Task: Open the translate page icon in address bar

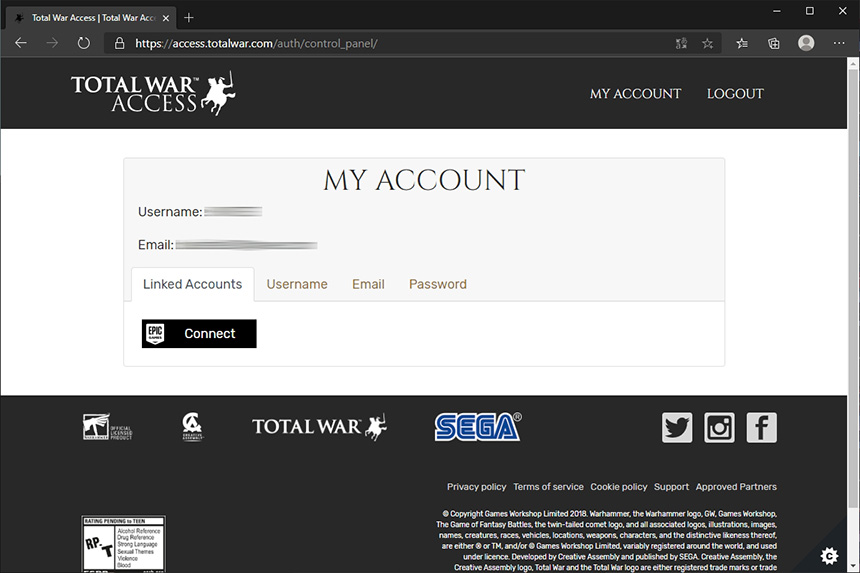Action: point(681,43)
